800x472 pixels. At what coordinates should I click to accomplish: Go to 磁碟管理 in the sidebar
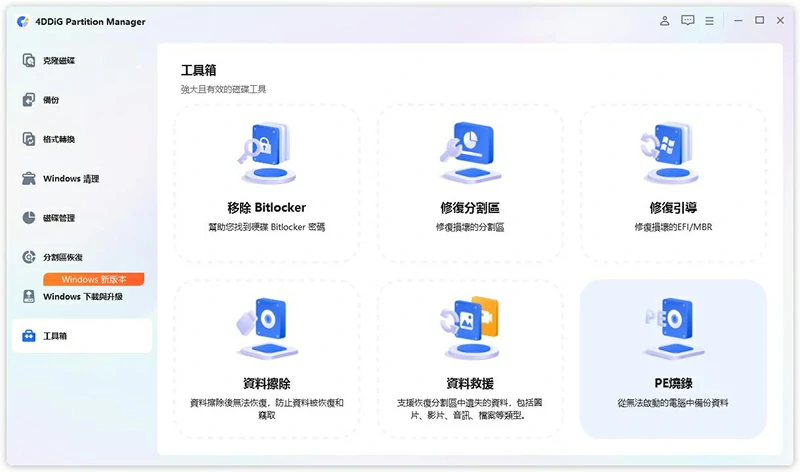coord(59,218)
